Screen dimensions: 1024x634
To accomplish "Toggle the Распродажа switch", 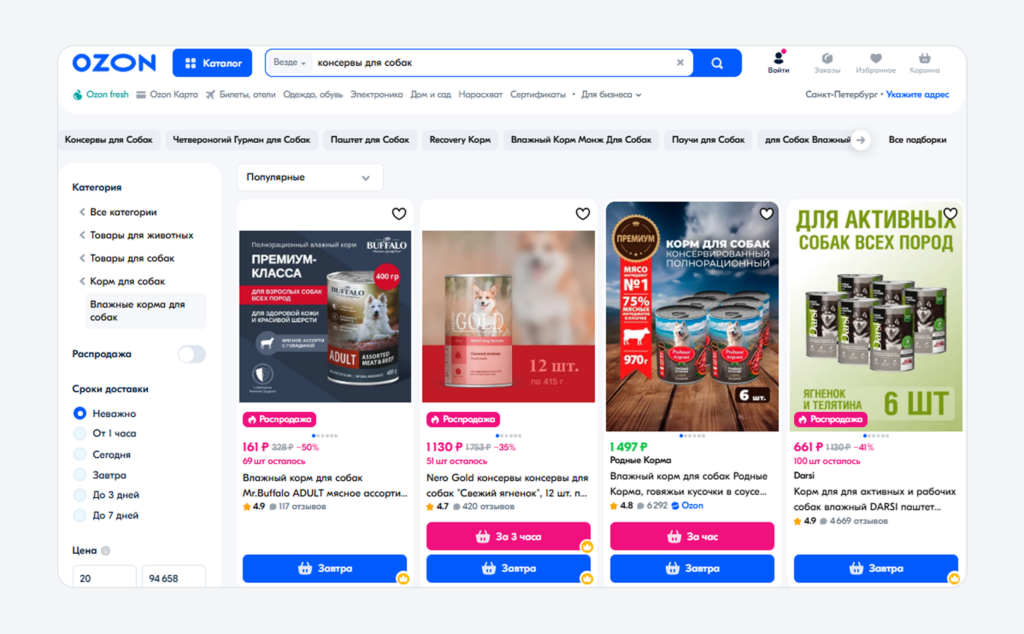I will [x=191, y=354].
